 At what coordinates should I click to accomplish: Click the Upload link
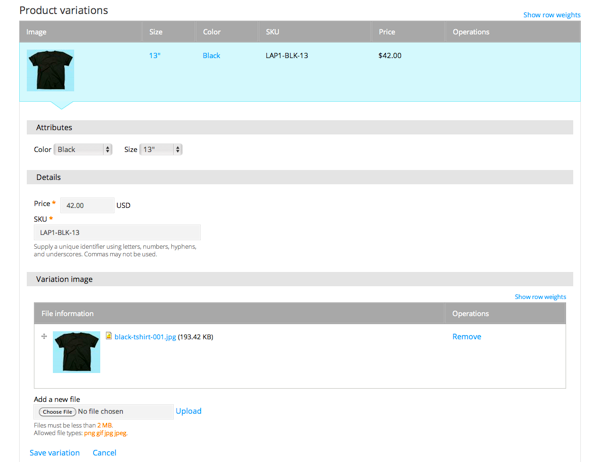(188, 411)
